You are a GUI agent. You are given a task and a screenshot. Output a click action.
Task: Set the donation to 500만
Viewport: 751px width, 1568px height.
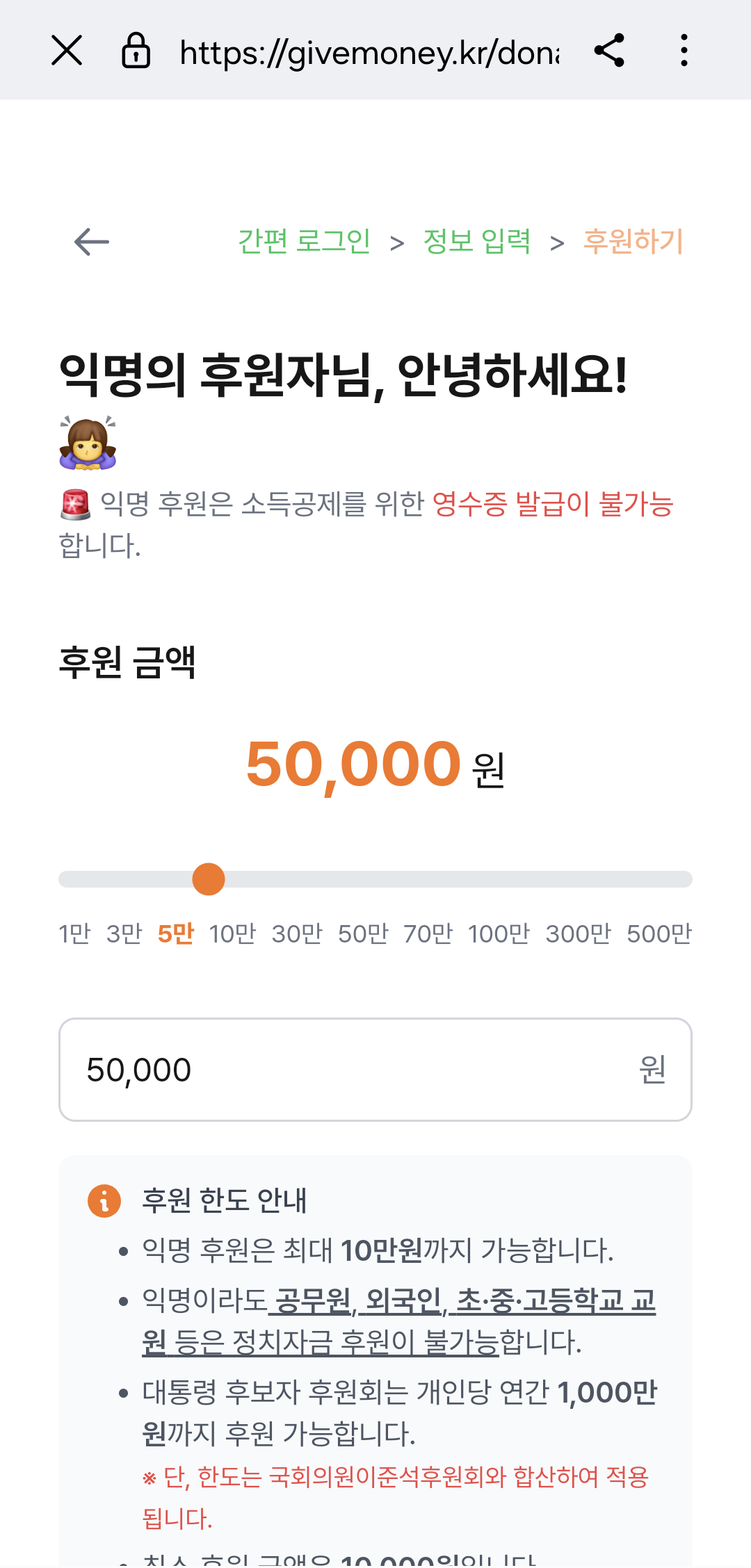coord(659,934)
